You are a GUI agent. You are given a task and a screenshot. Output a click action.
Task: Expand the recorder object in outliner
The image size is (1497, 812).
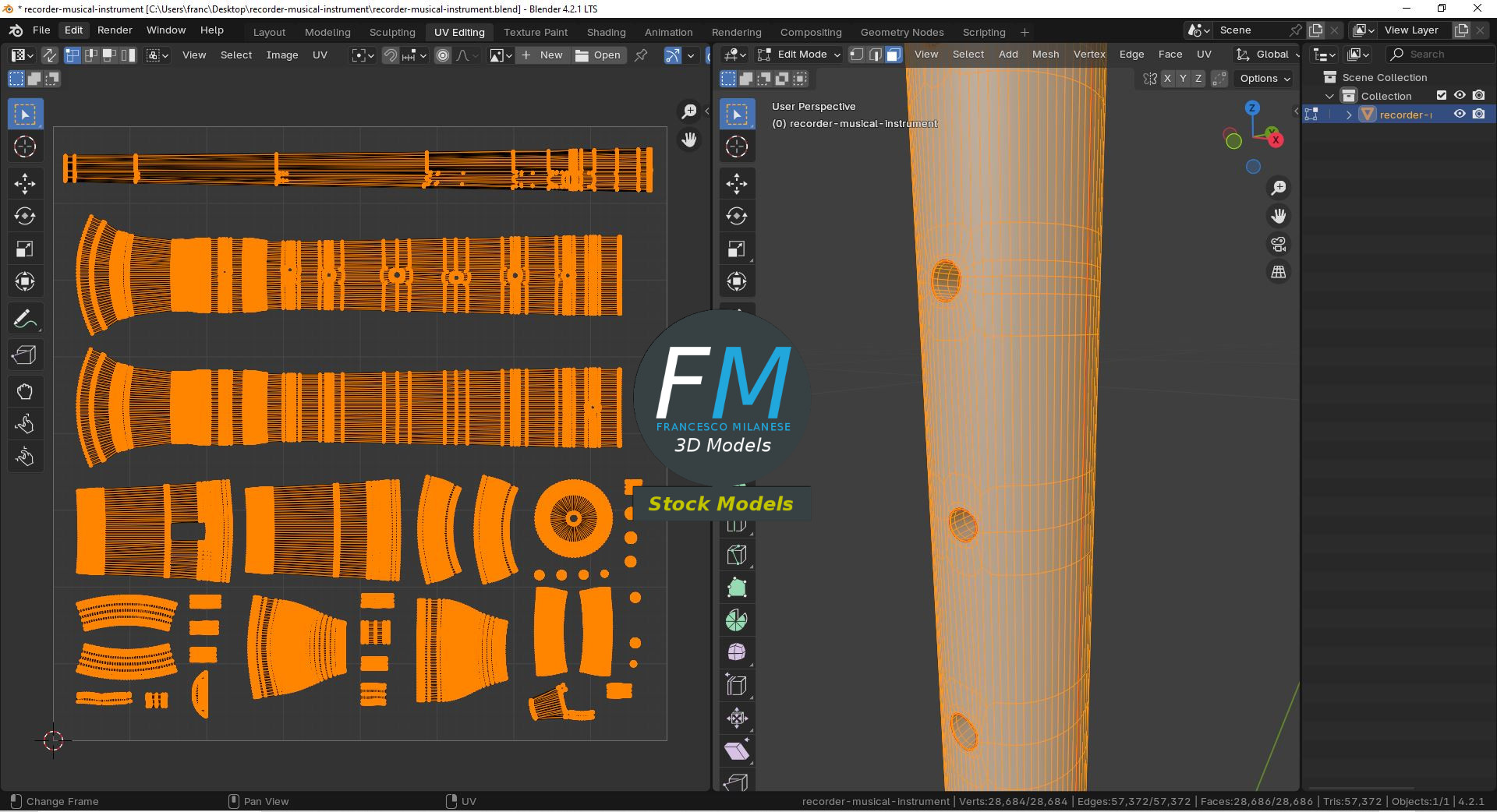pyautogui.click(x=1349, y=115)
